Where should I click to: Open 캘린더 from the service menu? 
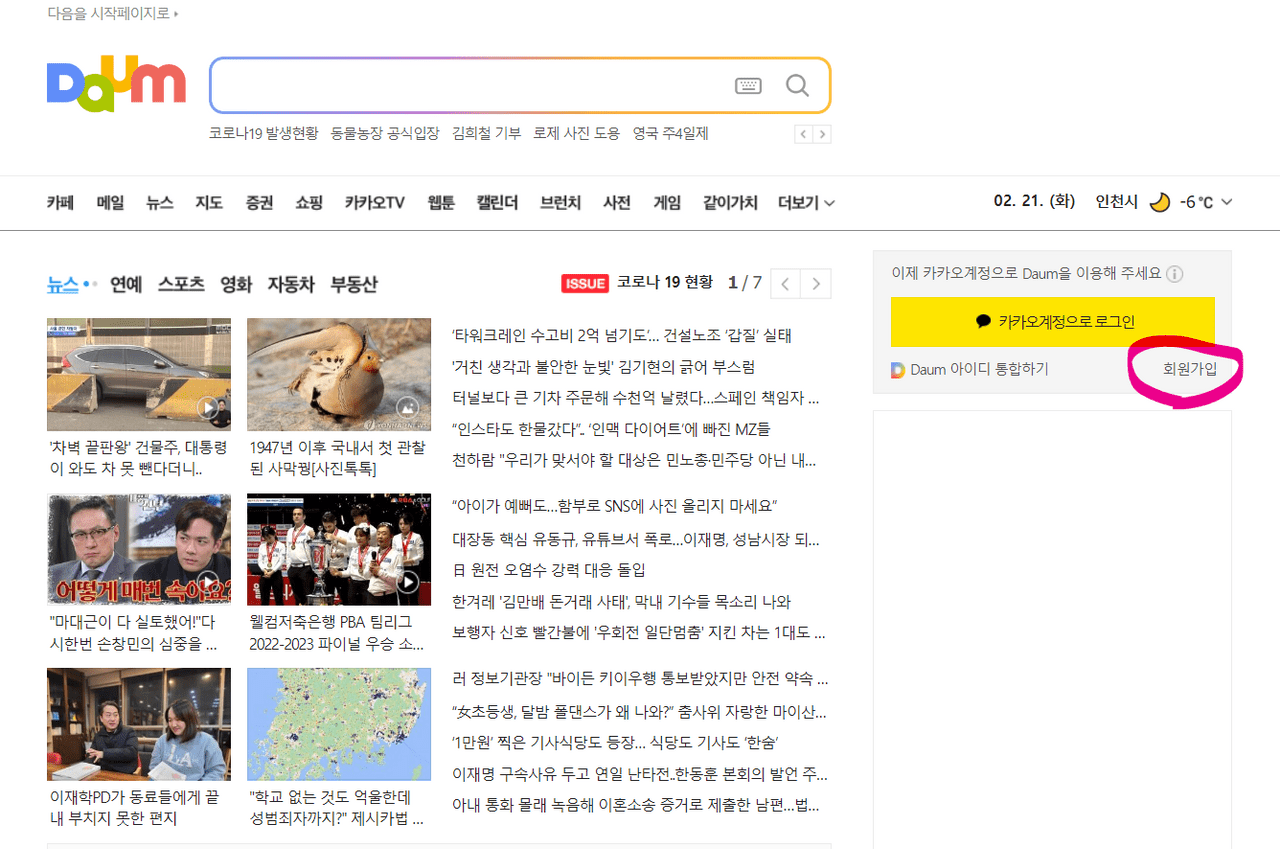[x=497, y=202]
